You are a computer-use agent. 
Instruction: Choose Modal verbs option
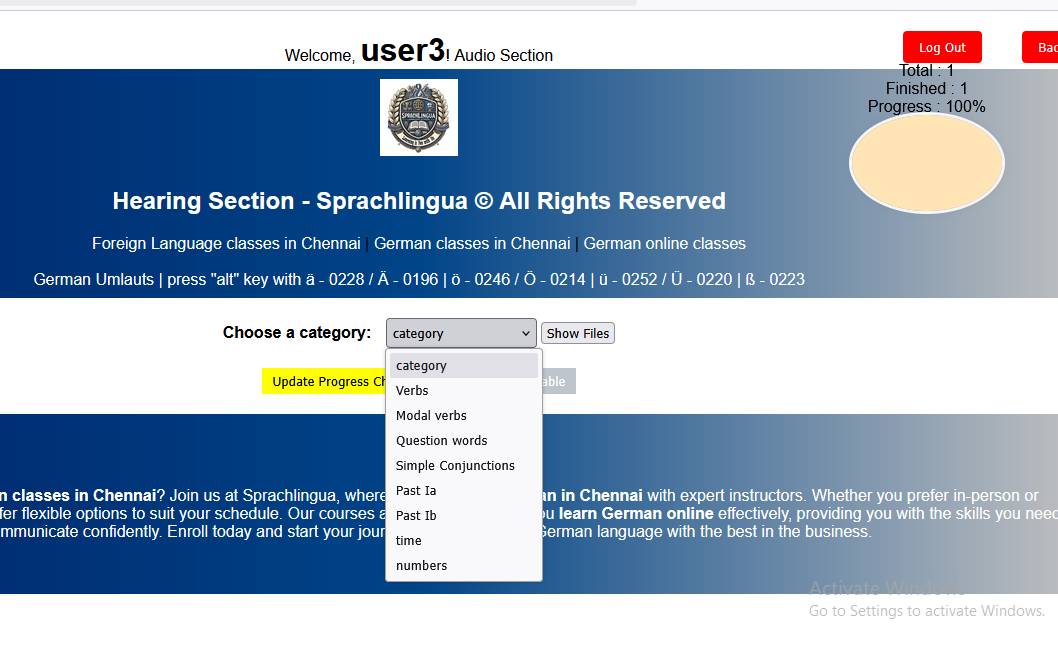464,415
